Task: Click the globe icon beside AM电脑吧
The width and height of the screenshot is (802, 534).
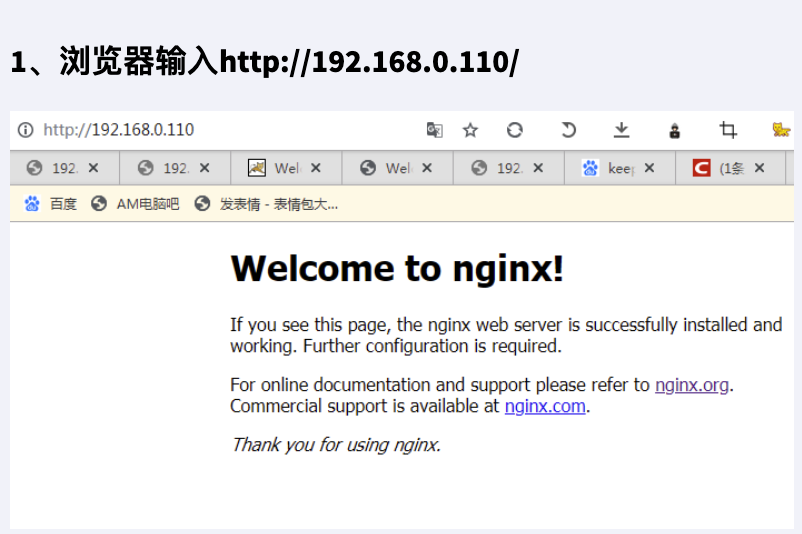Action: 99,204
